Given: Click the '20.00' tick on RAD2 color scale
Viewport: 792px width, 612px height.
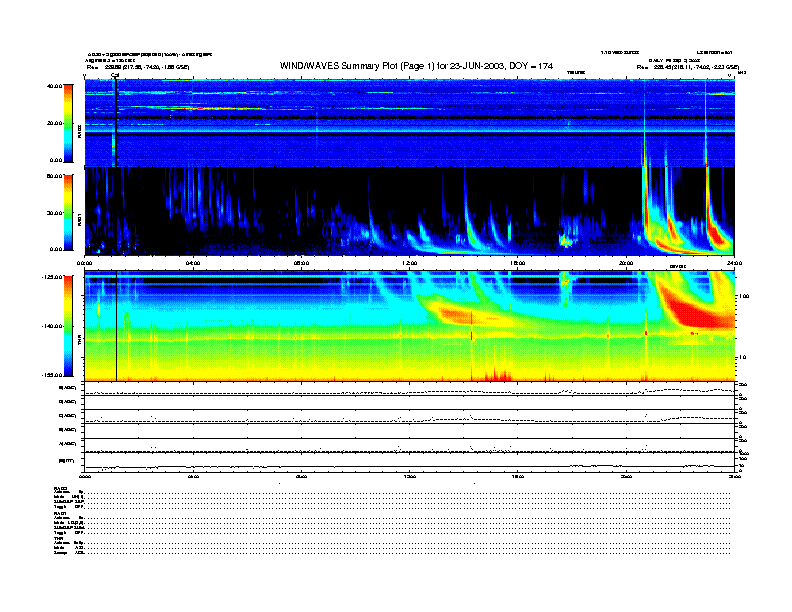Looking at the screenshot, I should 55,123.
